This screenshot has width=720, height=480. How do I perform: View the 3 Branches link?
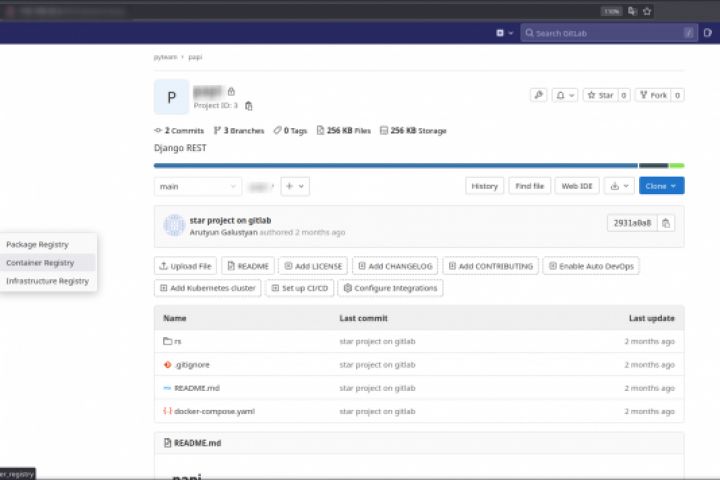(239, 130)
